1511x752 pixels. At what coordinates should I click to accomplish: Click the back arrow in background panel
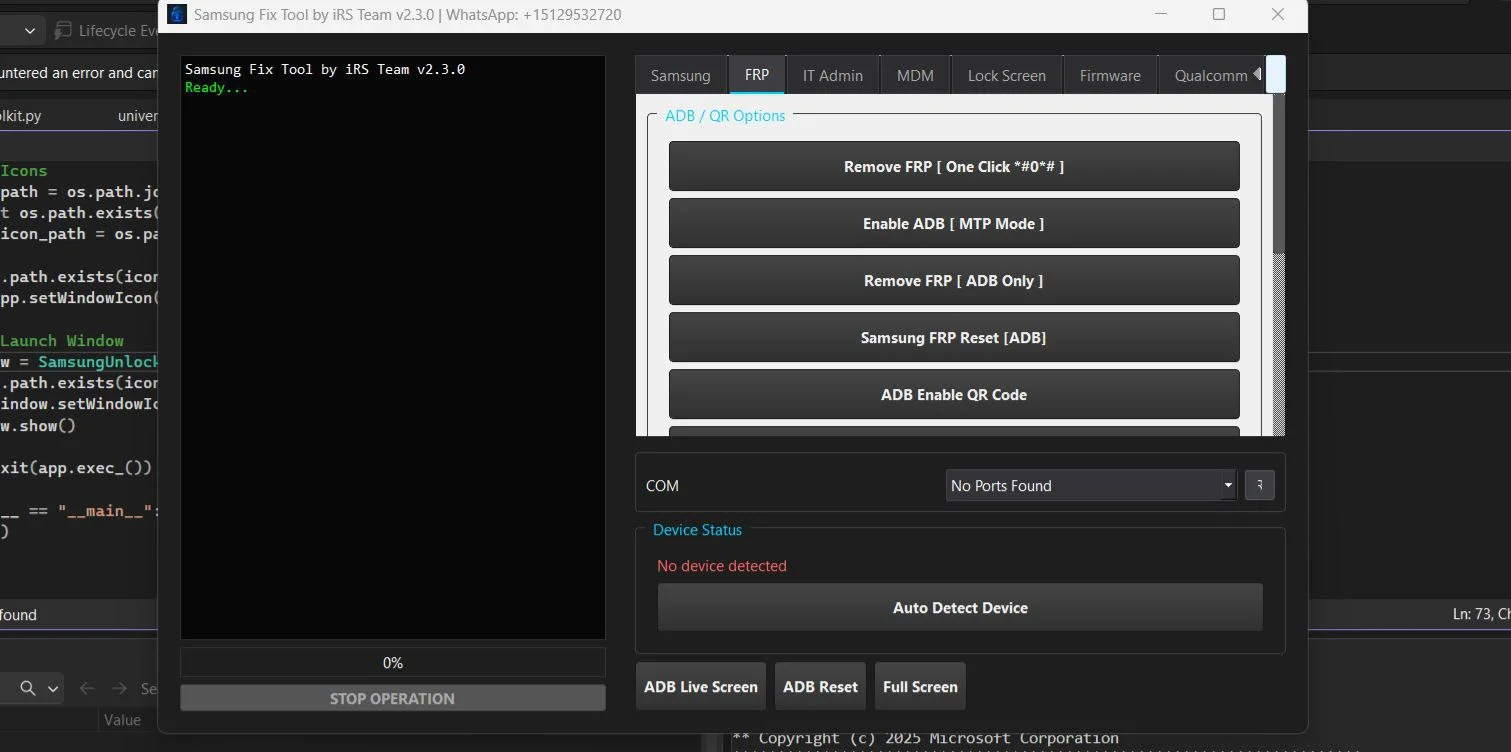87,688
